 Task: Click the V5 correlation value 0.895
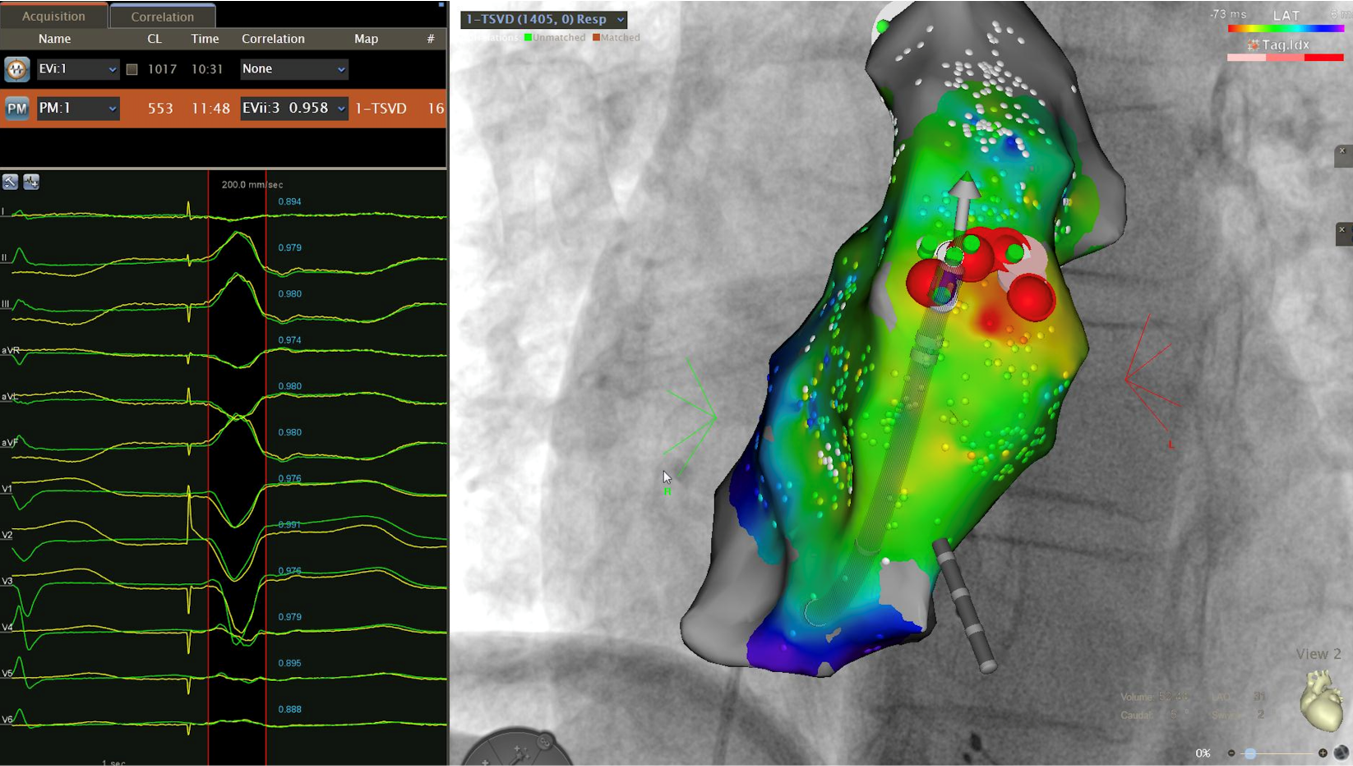tap(289, 664)
